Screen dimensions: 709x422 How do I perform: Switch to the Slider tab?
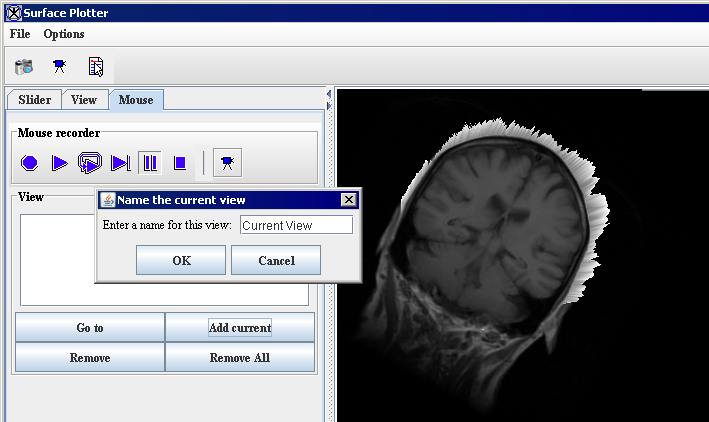point(34,100)
